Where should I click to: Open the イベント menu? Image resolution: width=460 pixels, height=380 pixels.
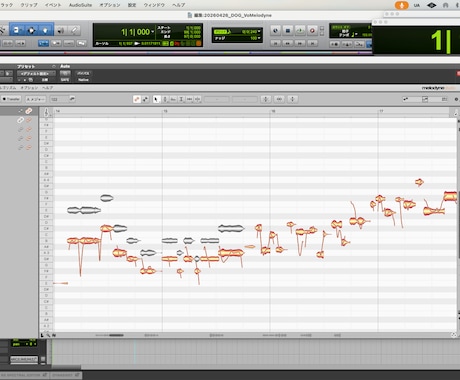53,5
